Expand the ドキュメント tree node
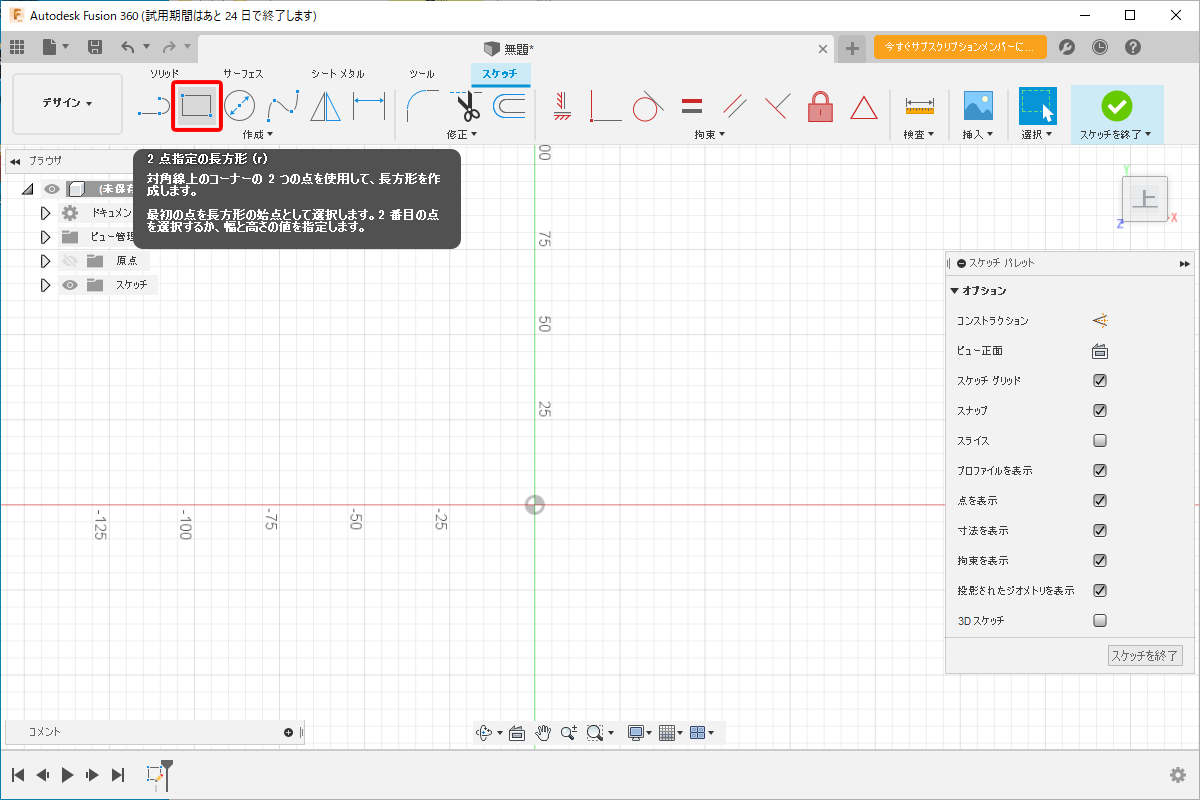 pos(45,213)
